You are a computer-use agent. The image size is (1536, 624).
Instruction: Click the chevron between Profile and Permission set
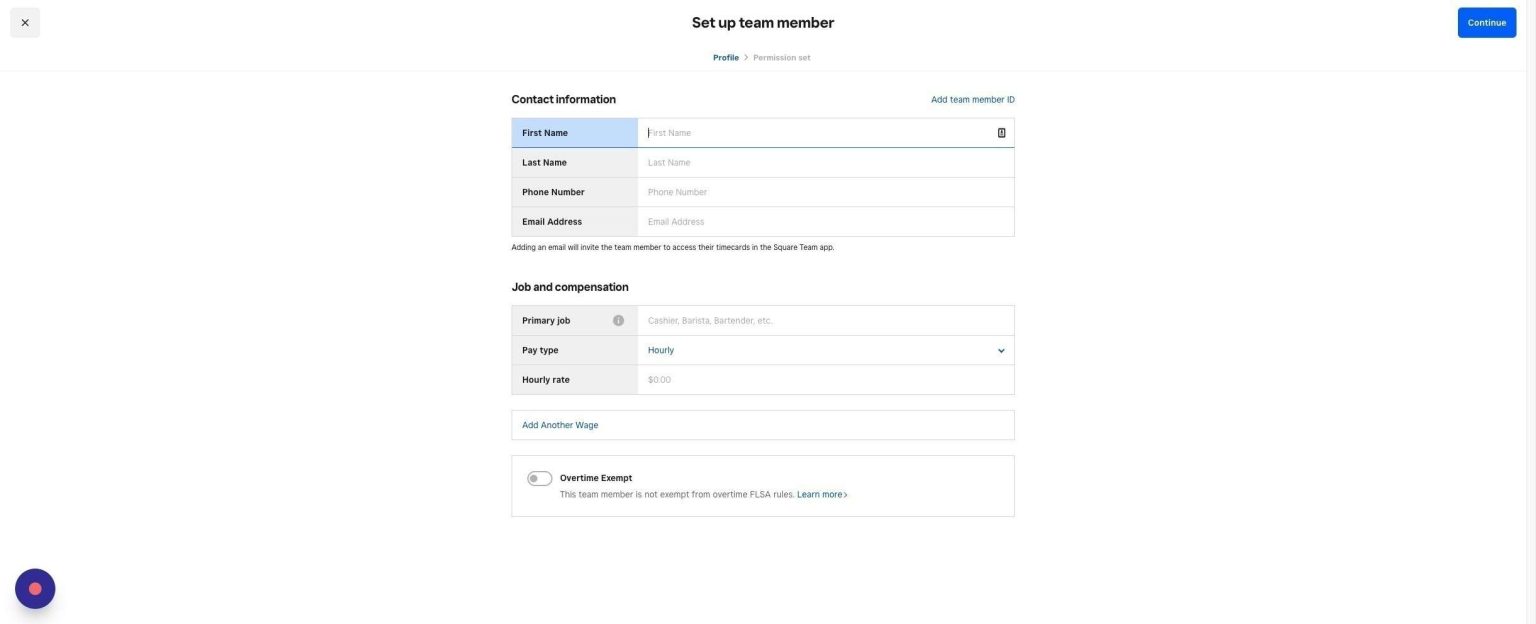746,57
